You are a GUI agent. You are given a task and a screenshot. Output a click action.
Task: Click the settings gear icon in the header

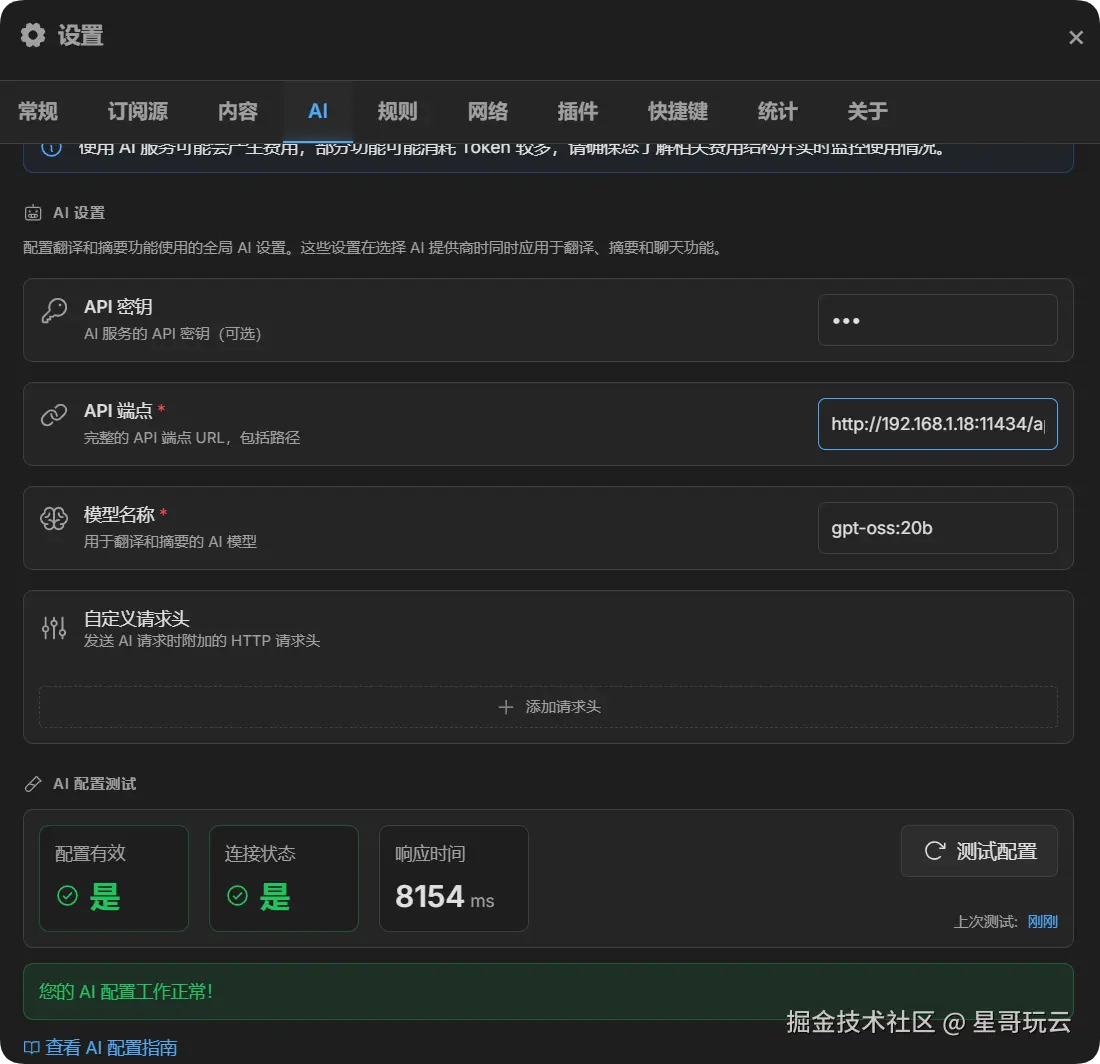(32, 35)
